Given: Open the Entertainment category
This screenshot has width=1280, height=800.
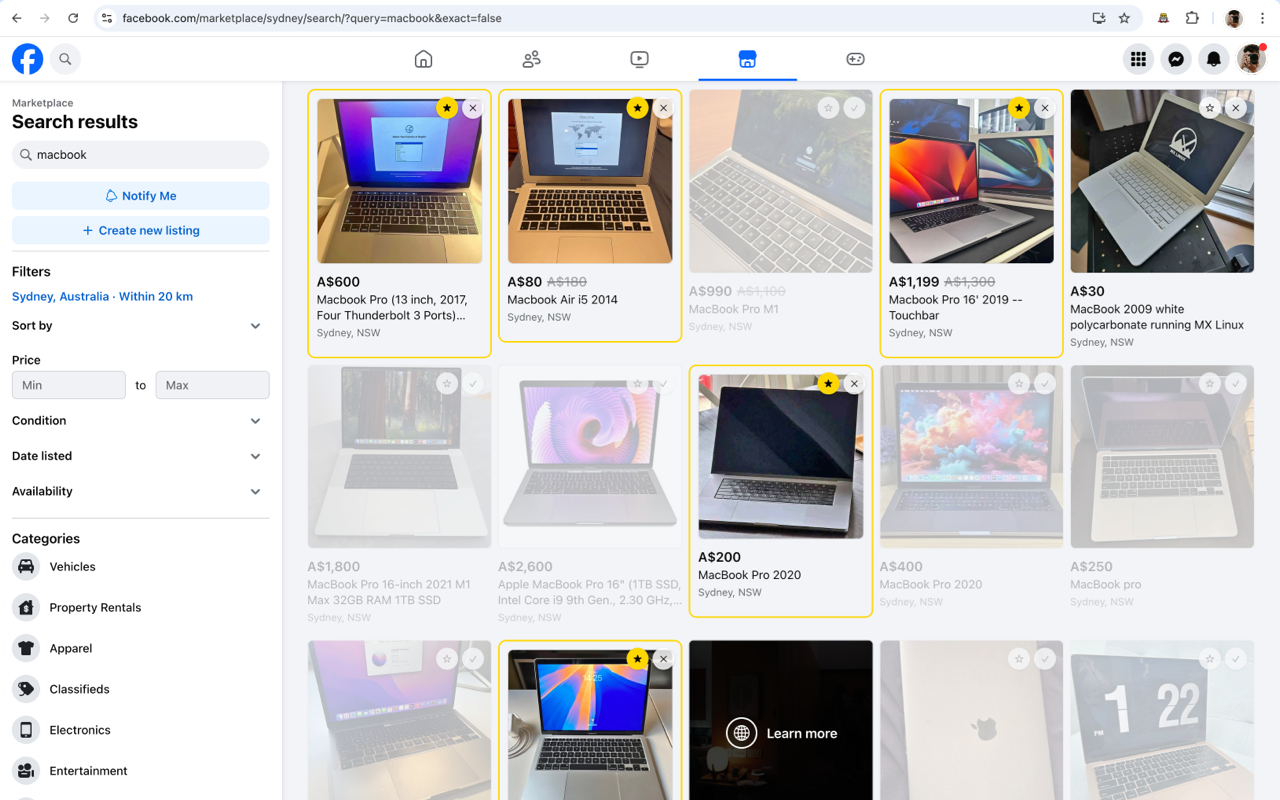Looking at the screenshot, I should click(x=141, y=771).
